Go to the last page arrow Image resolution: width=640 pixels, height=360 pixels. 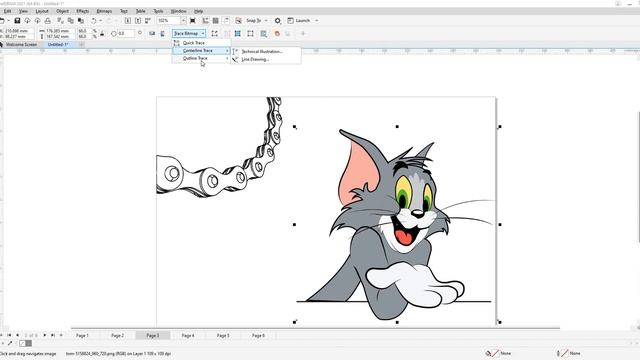[53, 335]
